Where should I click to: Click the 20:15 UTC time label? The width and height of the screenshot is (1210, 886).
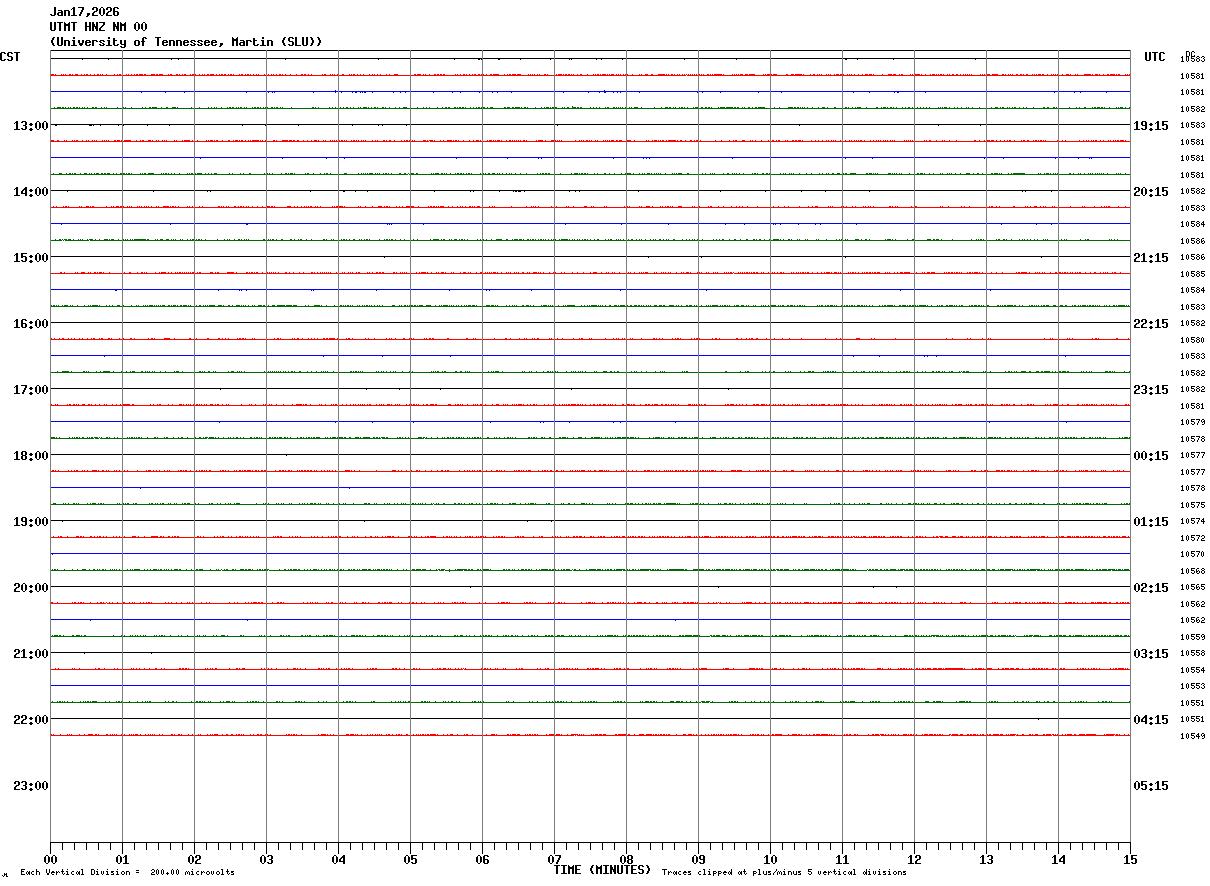click(1151, 192)
